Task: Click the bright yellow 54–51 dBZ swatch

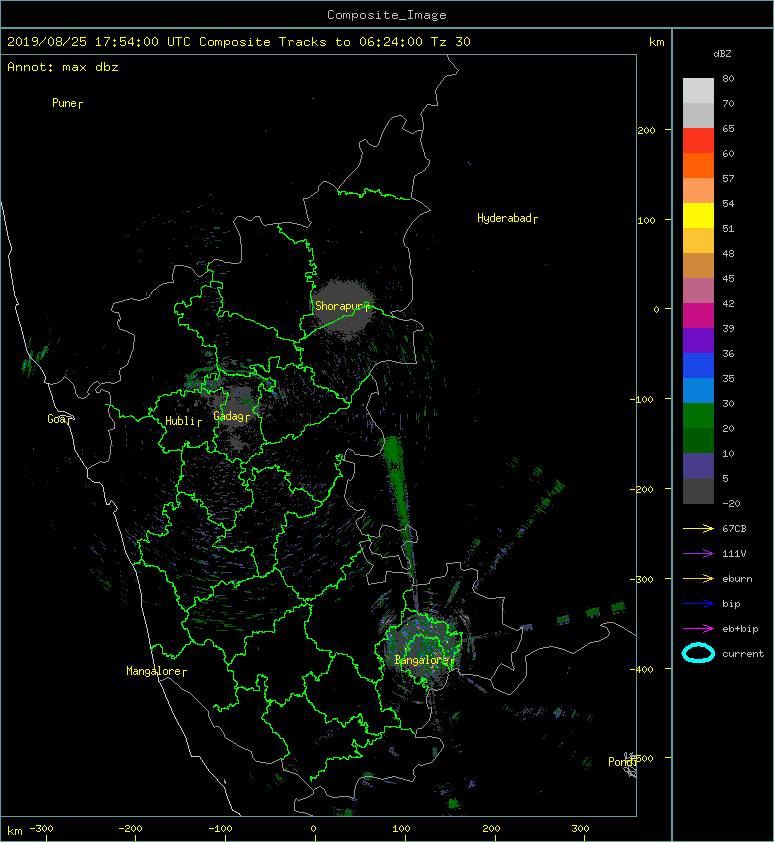Action: tap(698, 215)
